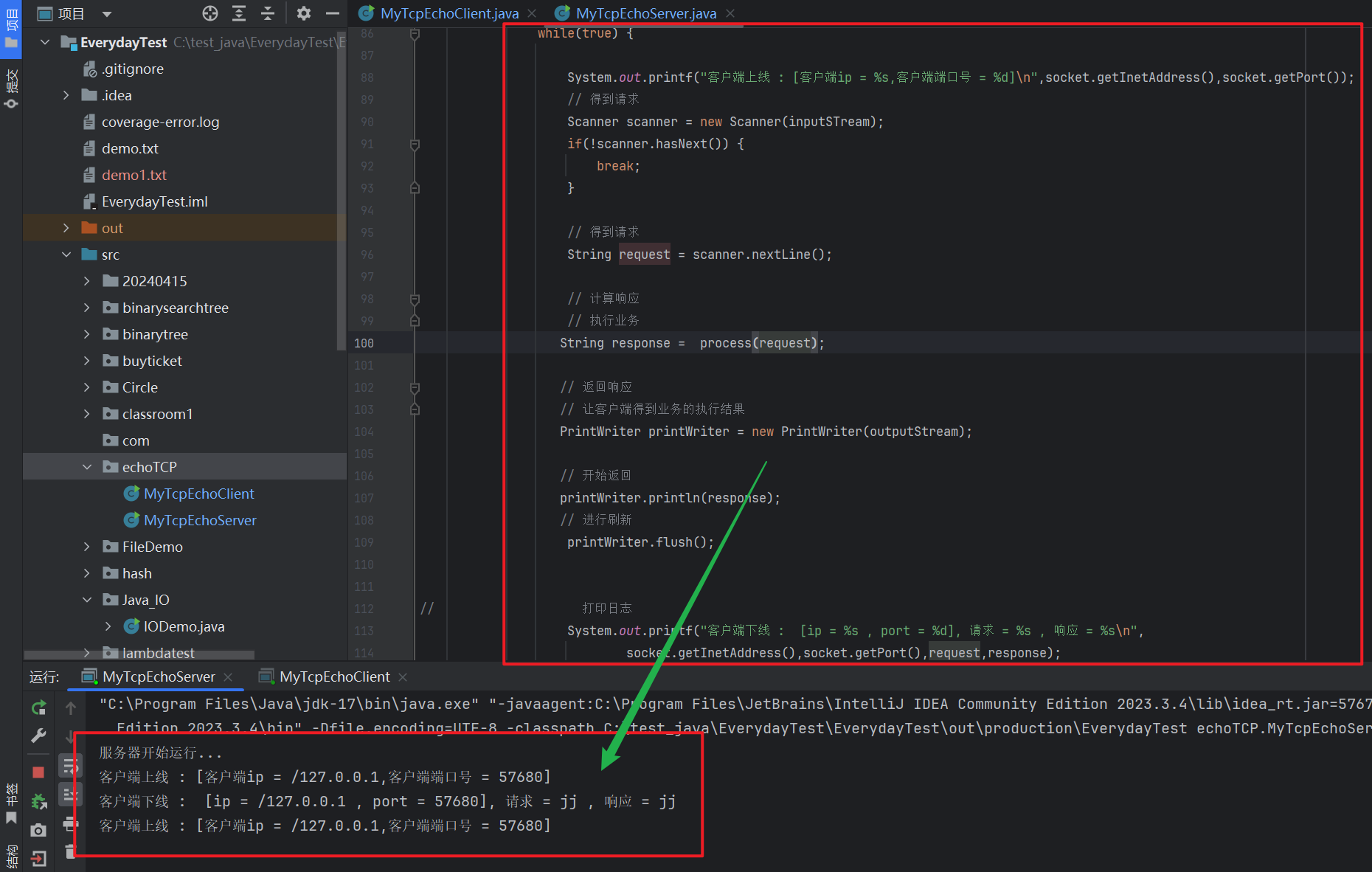Click the locate file crosshair icon in Project panel
This screenshot has width=1372, height=872.
pos(210,13)
